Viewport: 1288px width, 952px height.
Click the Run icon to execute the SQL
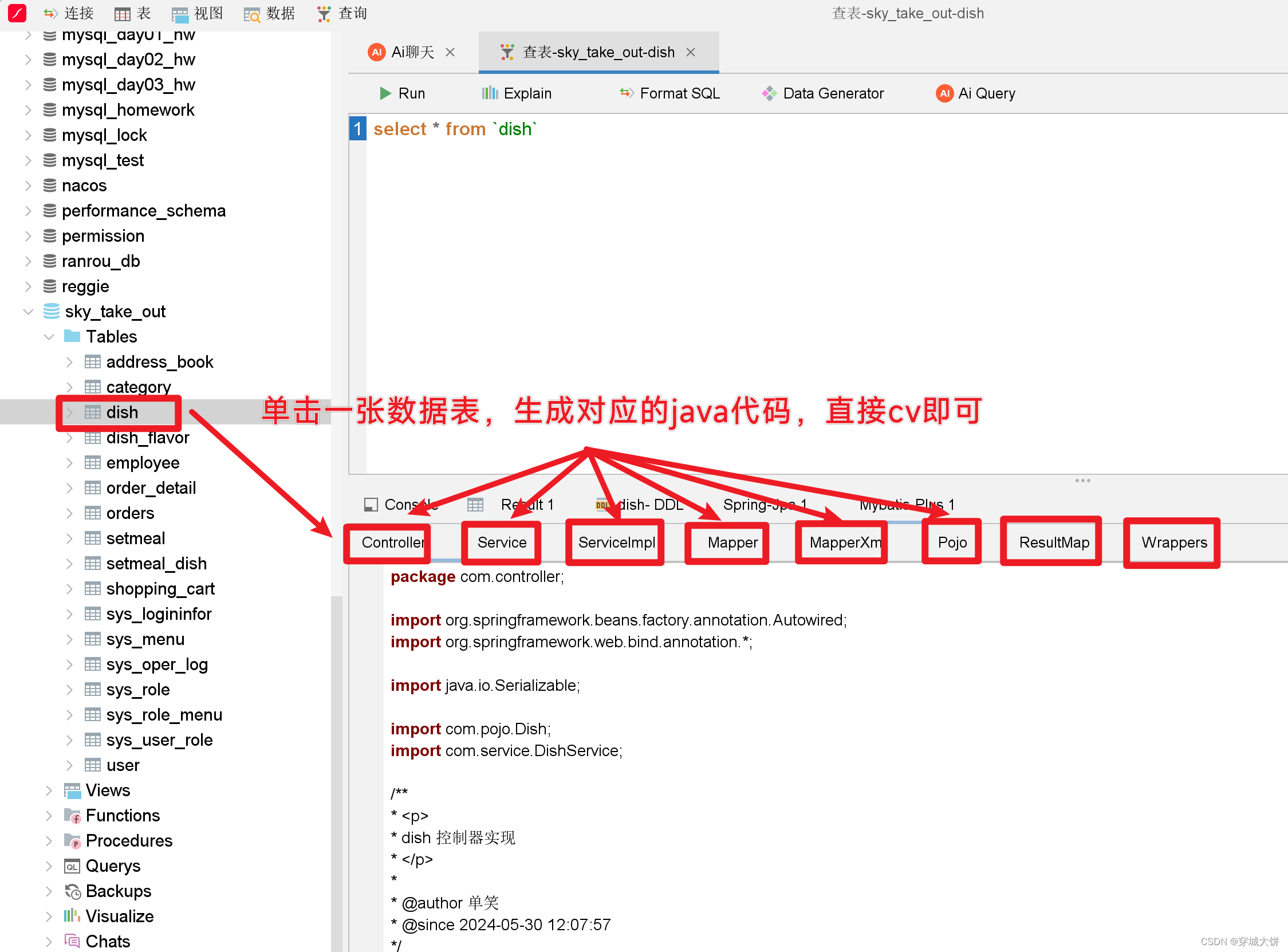point(387,93)
